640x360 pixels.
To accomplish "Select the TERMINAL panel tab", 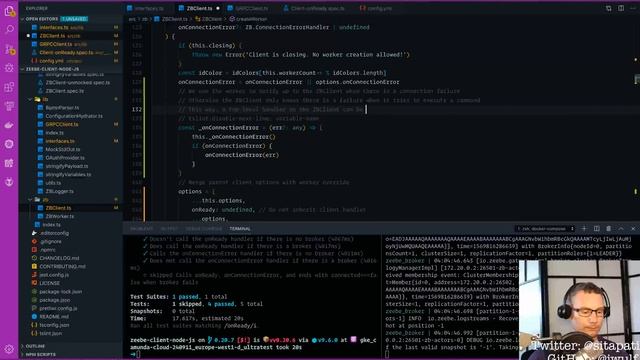I will pos(240,229).
